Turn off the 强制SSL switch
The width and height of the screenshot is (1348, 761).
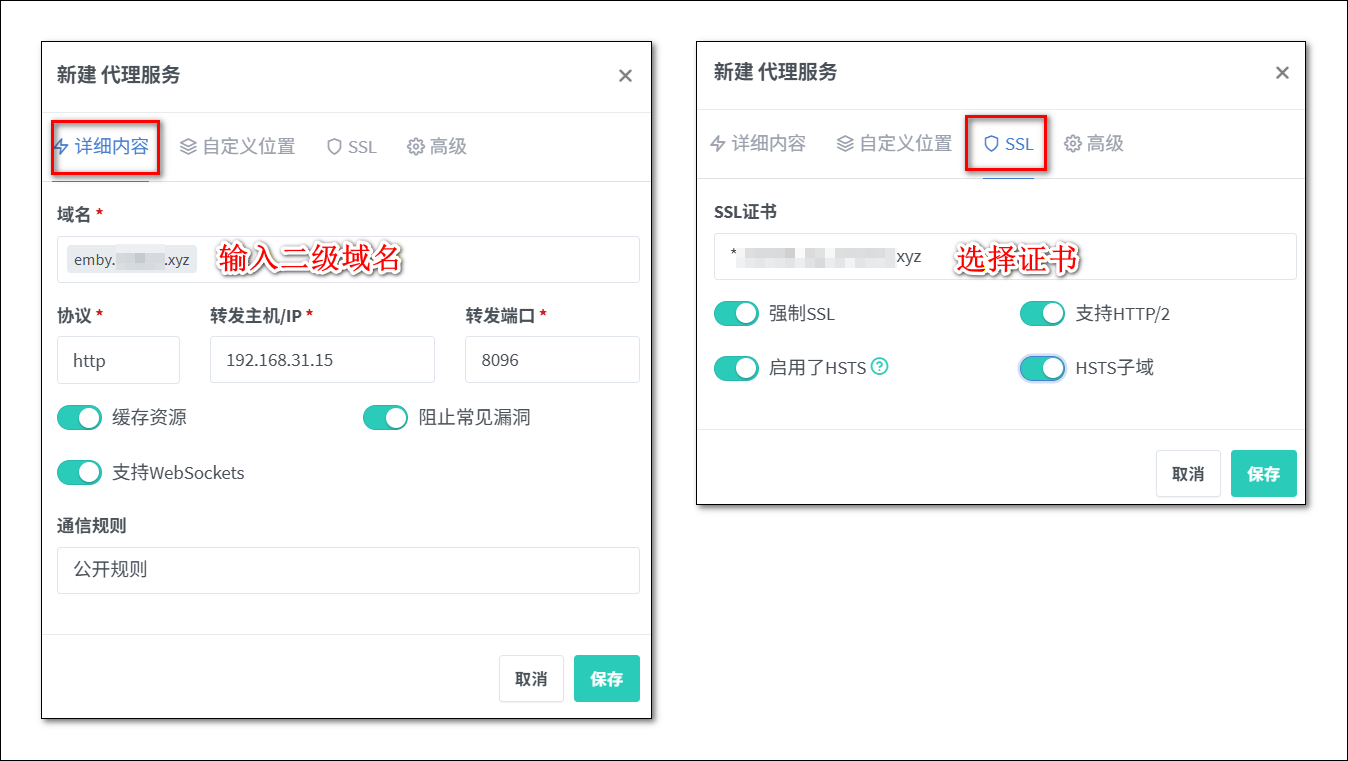click(x=737, y=314)
